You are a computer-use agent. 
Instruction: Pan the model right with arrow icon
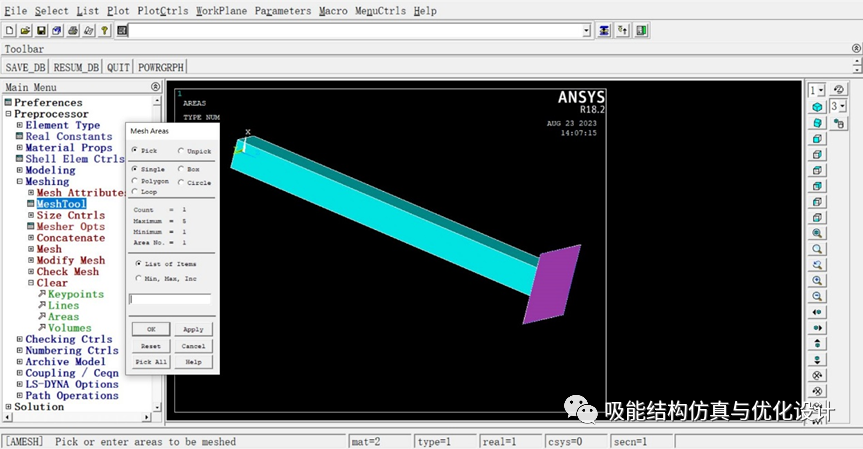tap(817, 328)
